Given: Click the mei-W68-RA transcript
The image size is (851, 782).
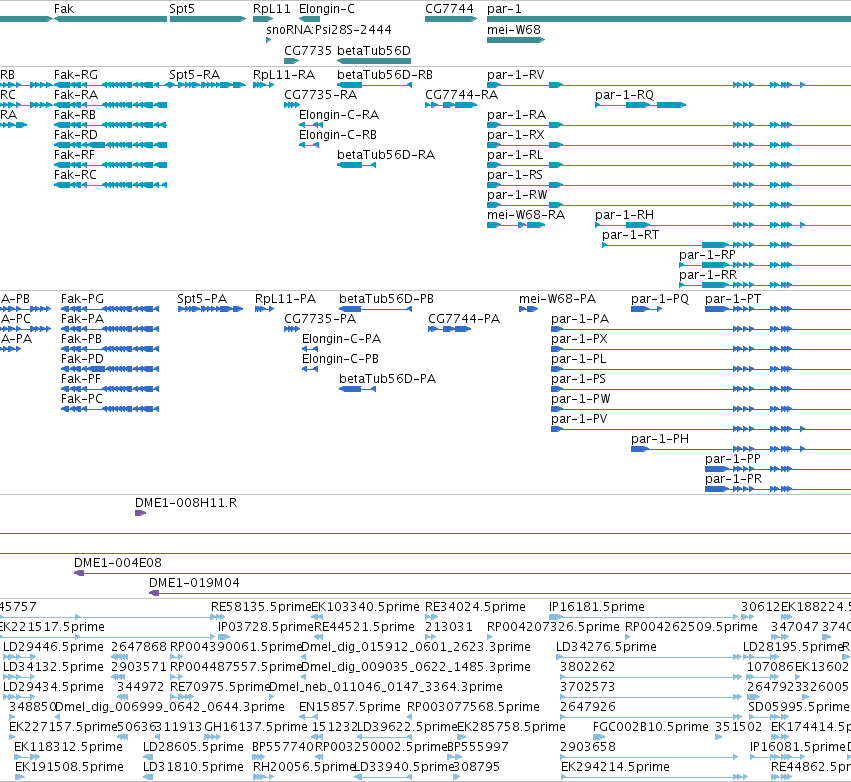Looking at the screenshot, I should (x=516, y=225).
